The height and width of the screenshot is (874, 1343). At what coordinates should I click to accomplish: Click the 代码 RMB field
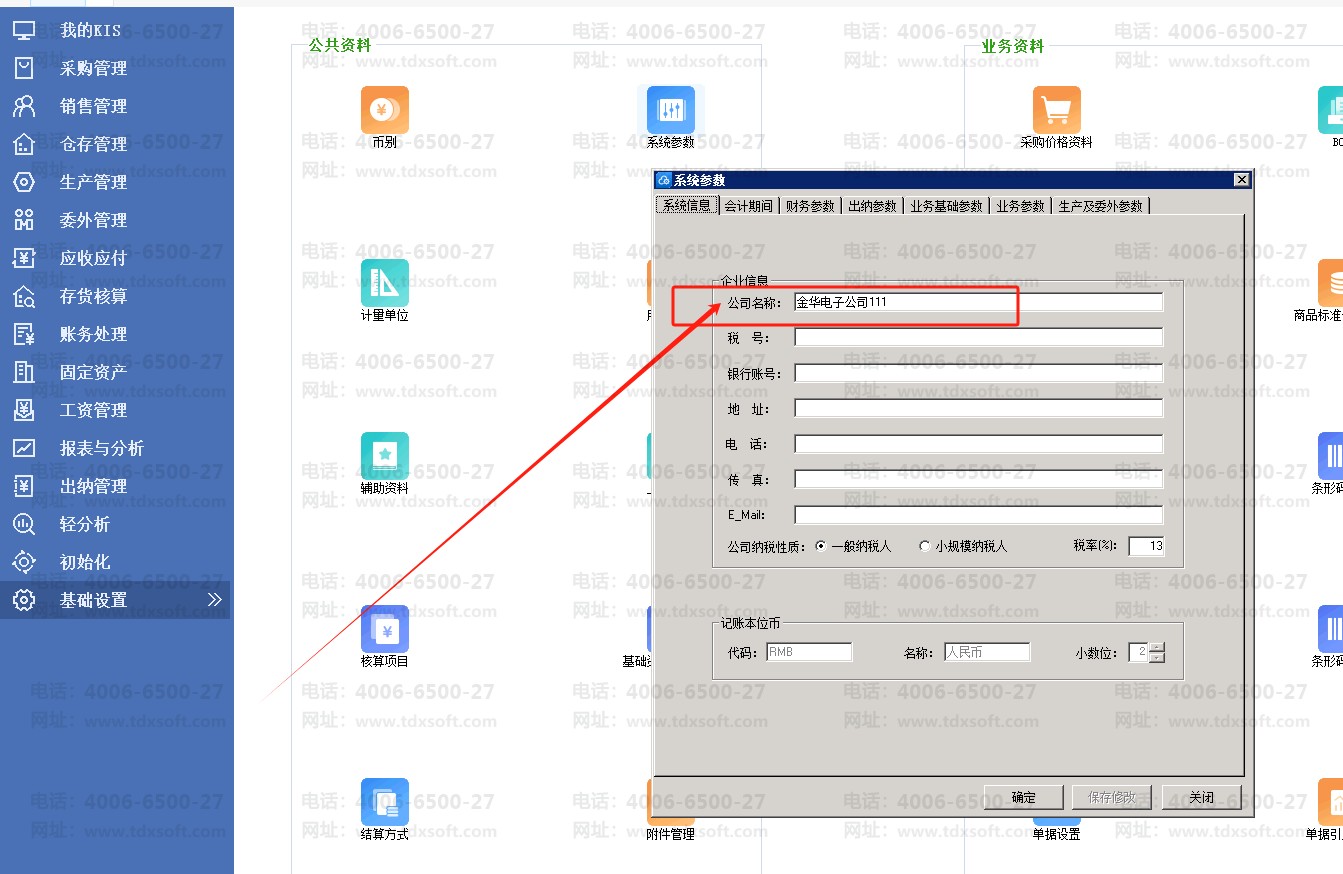point(809,652)
